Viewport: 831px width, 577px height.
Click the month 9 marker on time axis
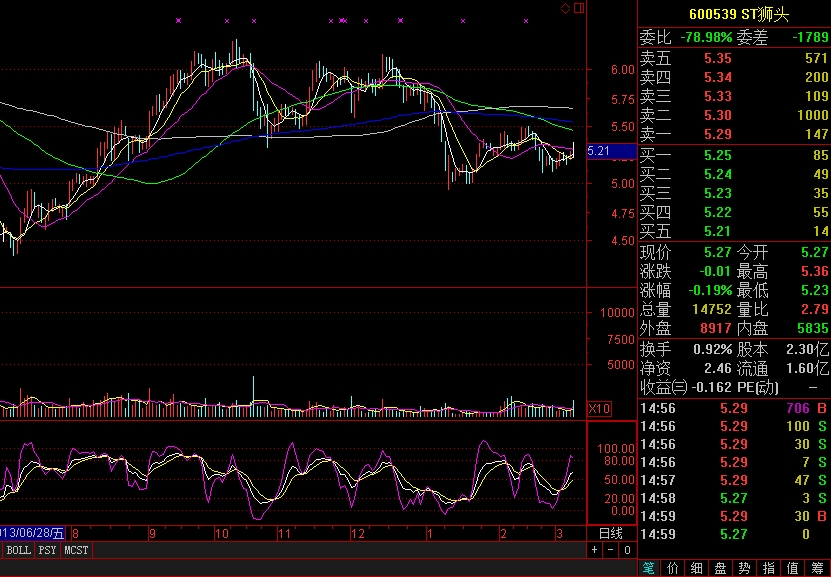(153, 534)
